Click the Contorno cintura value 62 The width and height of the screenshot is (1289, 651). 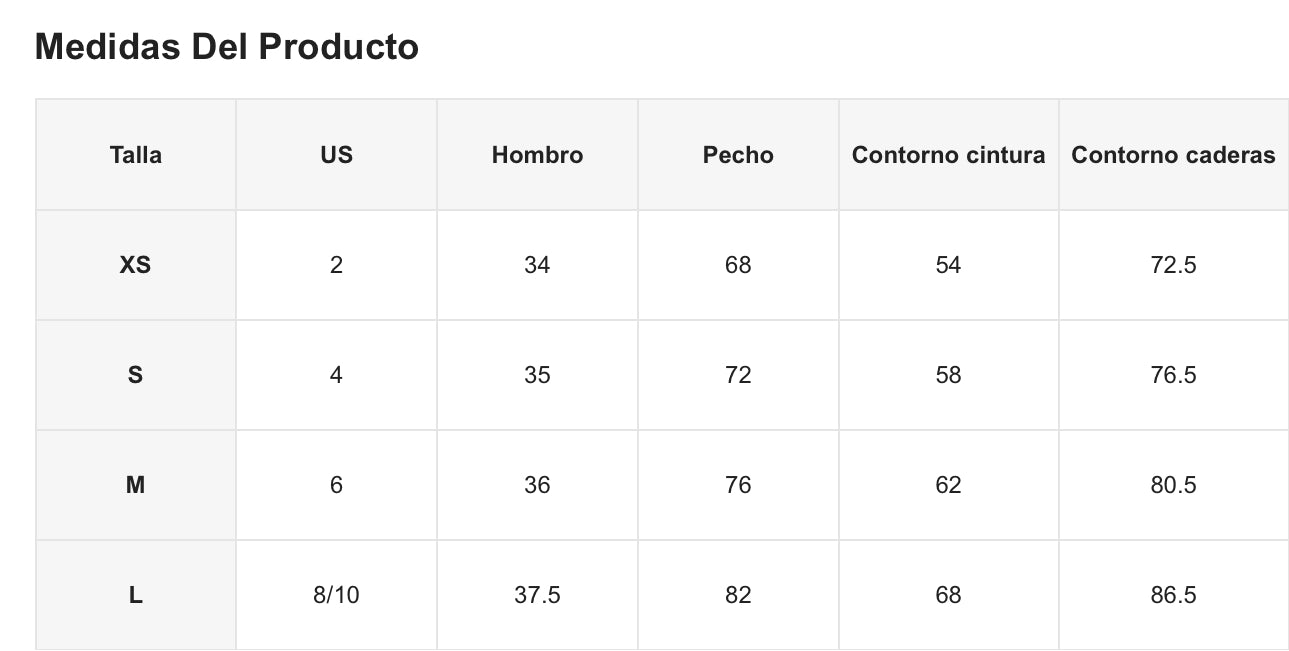coord(948,485)
